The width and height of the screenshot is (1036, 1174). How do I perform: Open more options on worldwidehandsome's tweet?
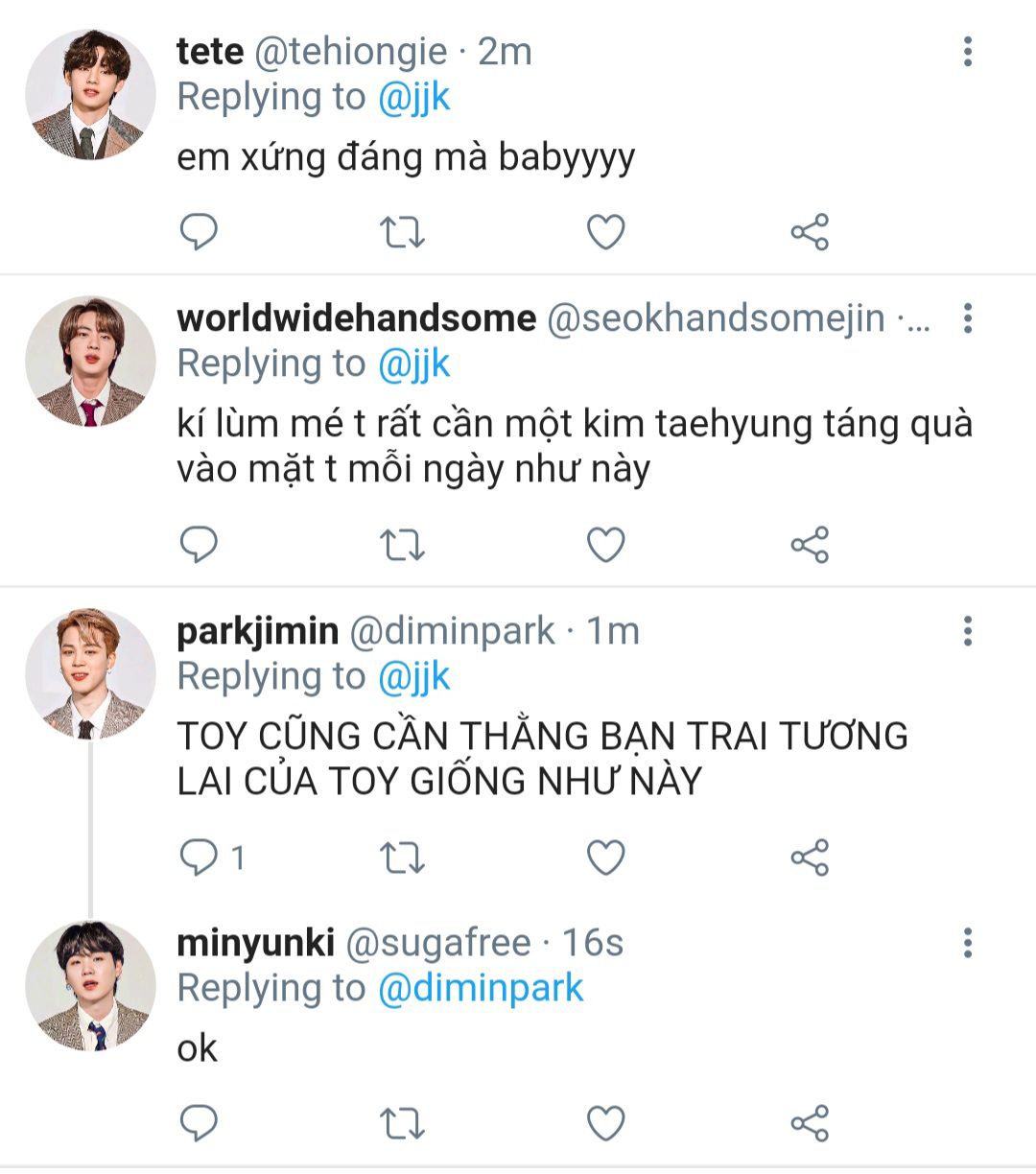pyautogui.click(x=967, y=318)
